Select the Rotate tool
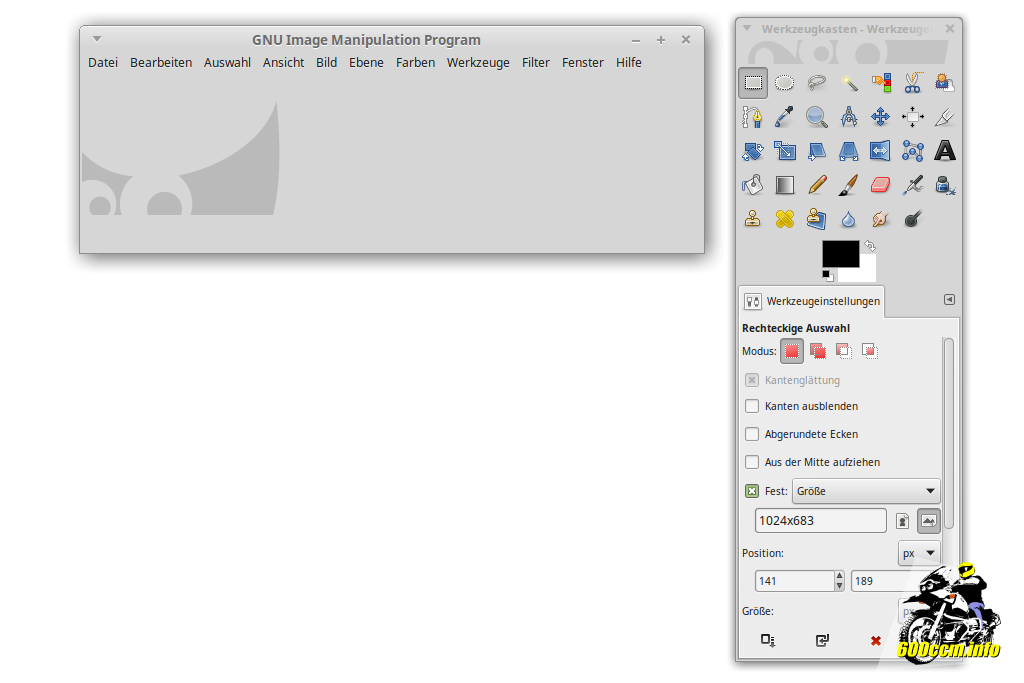1024x683 pixels. [x=753, y=151]
